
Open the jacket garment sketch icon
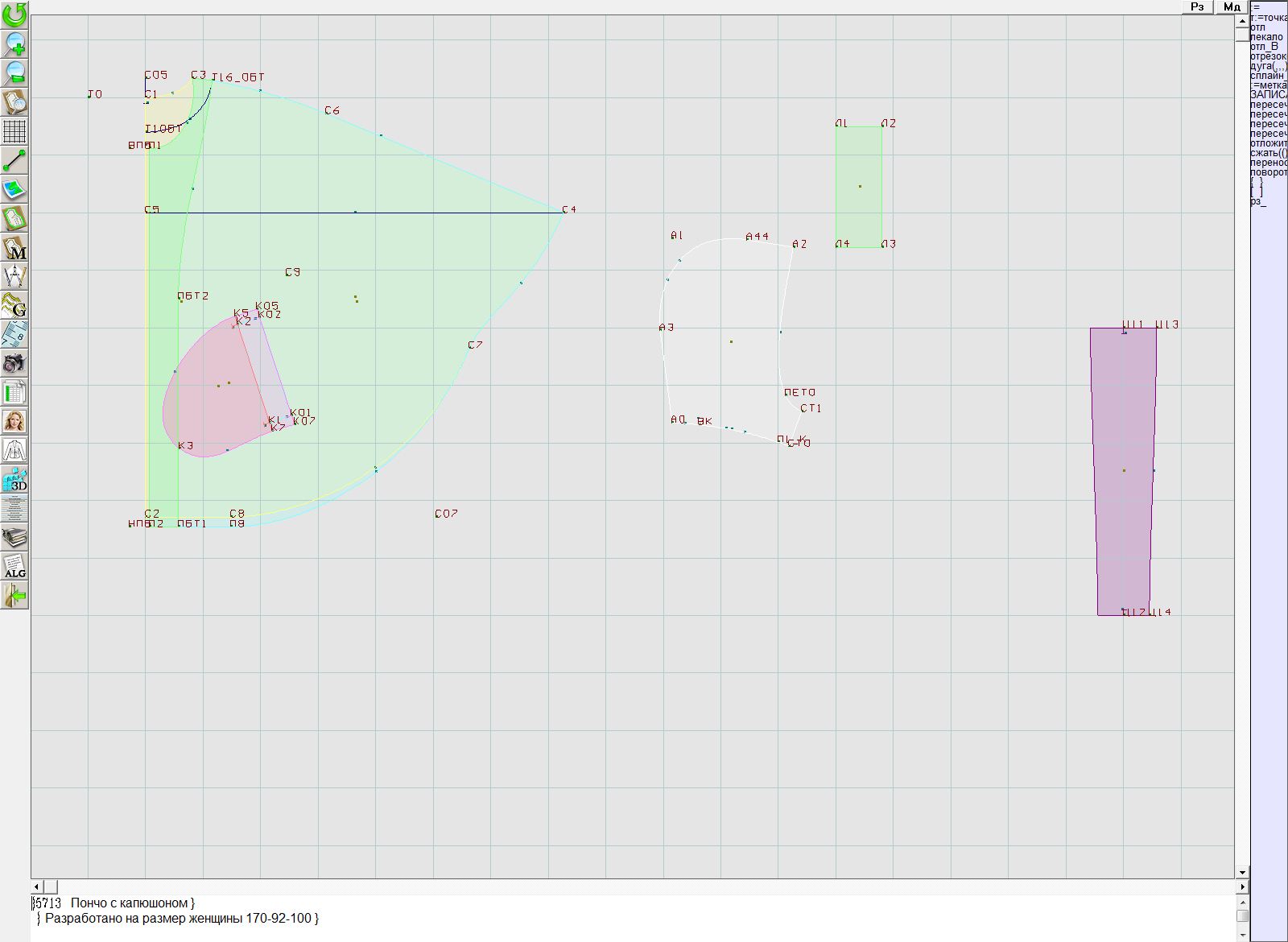(14, 450)
